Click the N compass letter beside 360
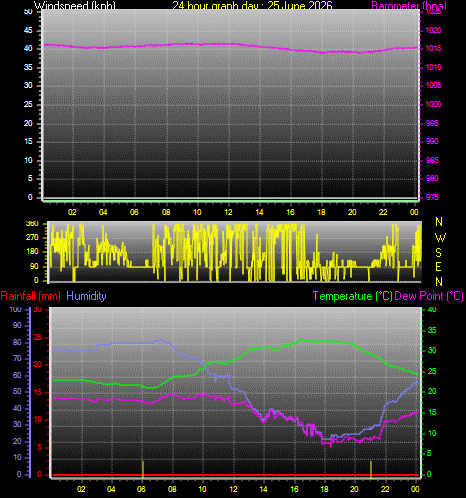Image resolution: width=466 pixels, height=498 pixels. tap(439, 222)
